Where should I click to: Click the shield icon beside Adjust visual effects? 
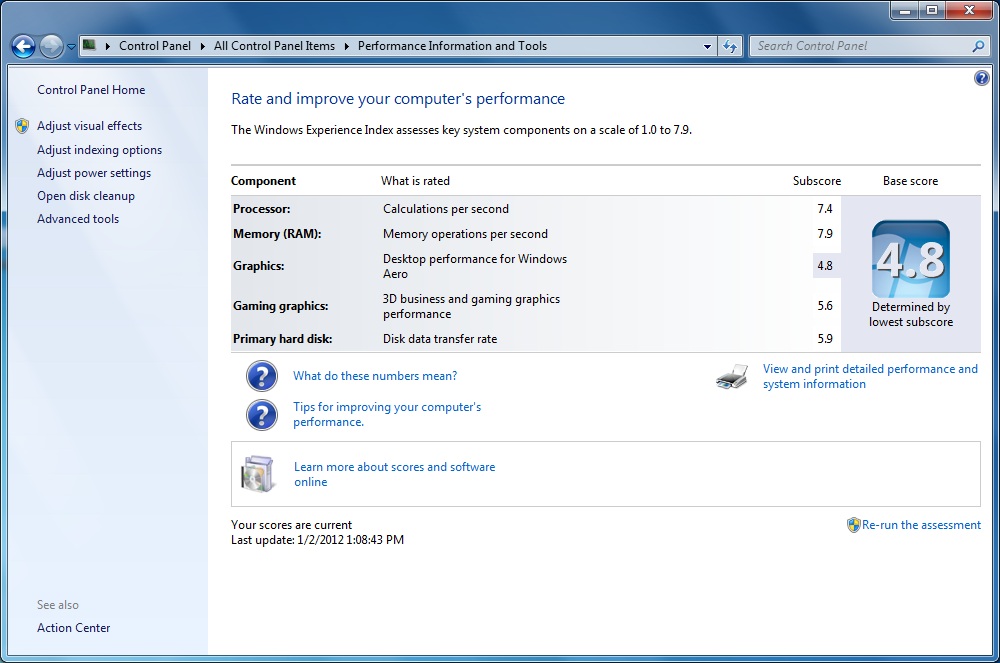(22, 126)
